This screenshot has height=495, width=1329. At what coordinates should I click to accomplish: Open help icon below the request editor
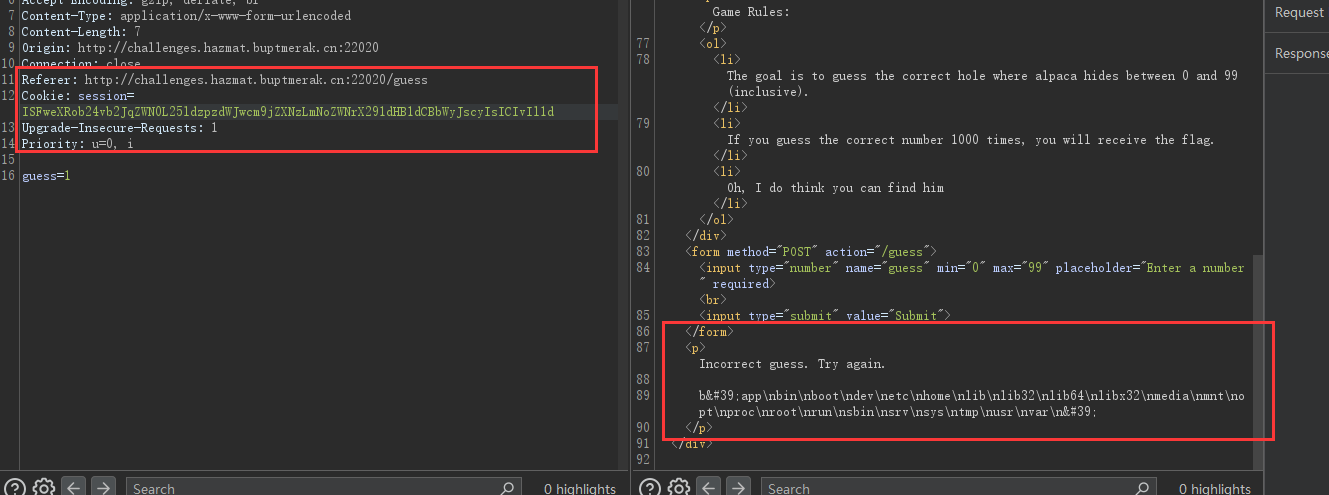click(14, 488)
